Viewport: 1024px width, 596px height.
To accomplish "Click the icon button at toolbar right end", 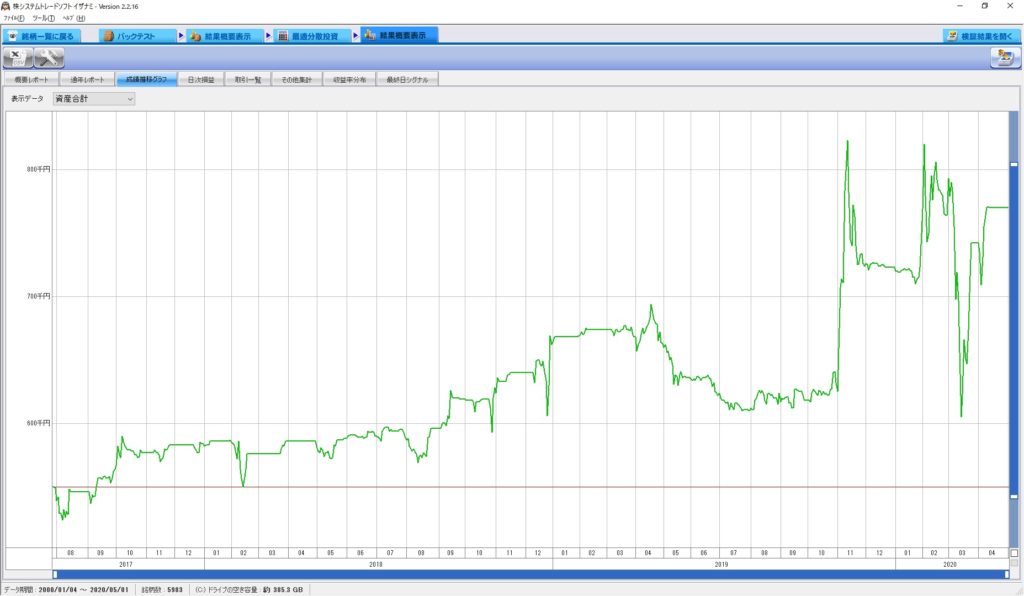I will point(1003,57).
